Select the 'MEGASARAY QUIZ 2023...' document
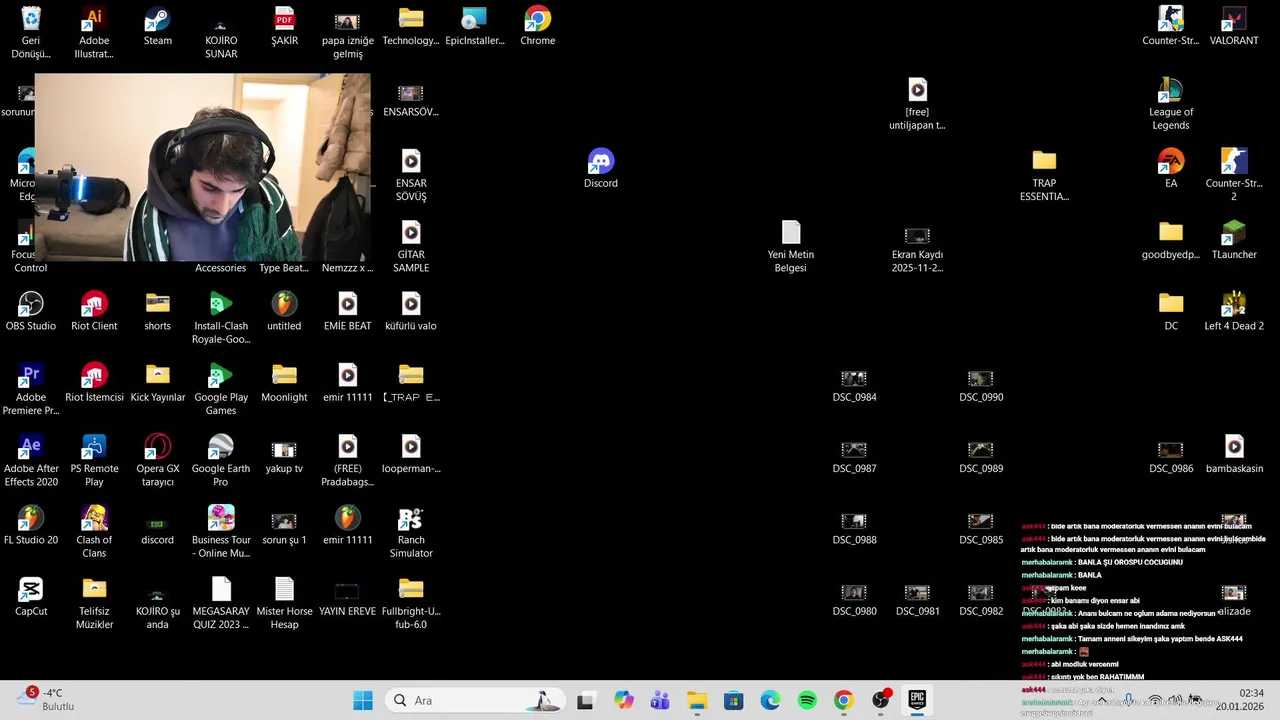This screenshot has width=1280, height=720. tap(221, 604)
